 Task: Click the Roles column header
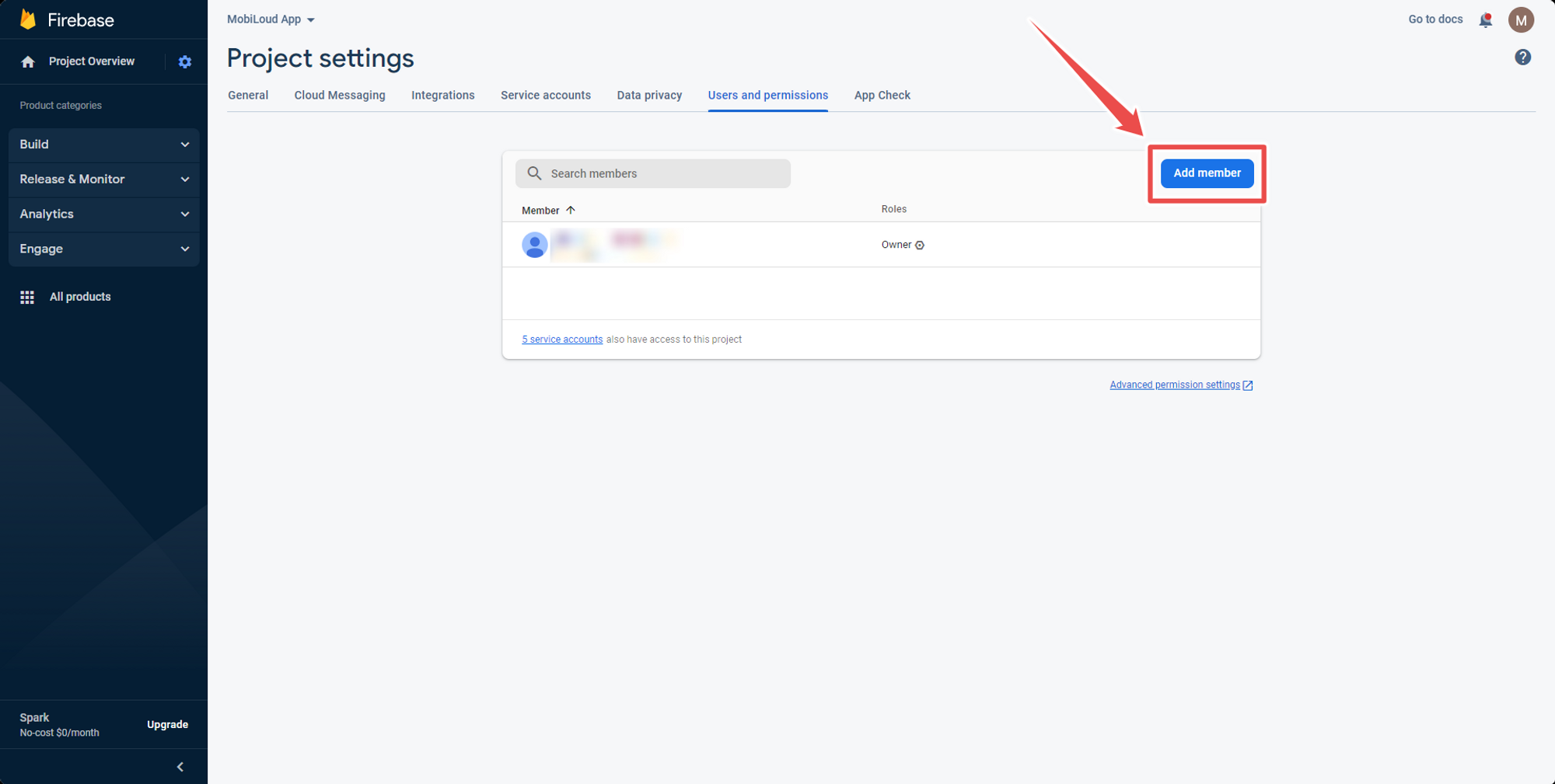point(894,209)
